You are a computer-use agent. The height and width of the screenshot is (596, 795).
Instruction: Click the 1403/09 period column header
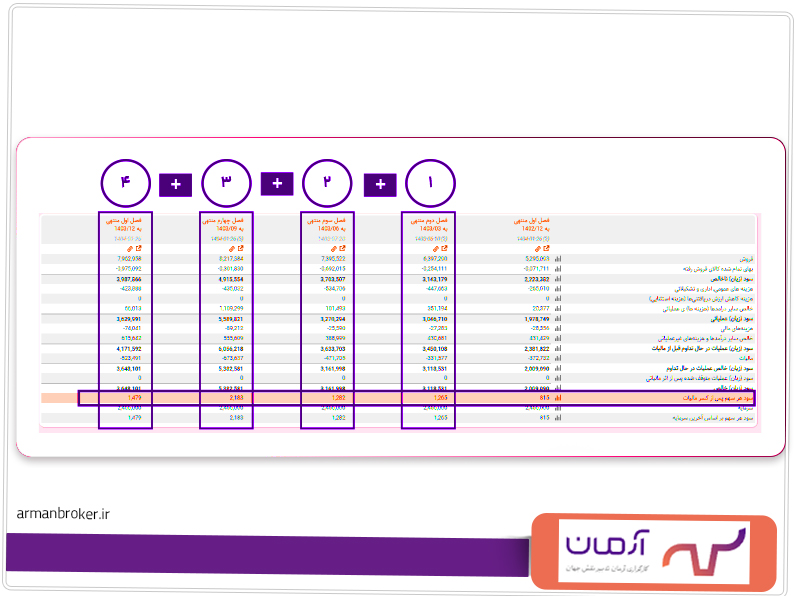coord(227,224)
